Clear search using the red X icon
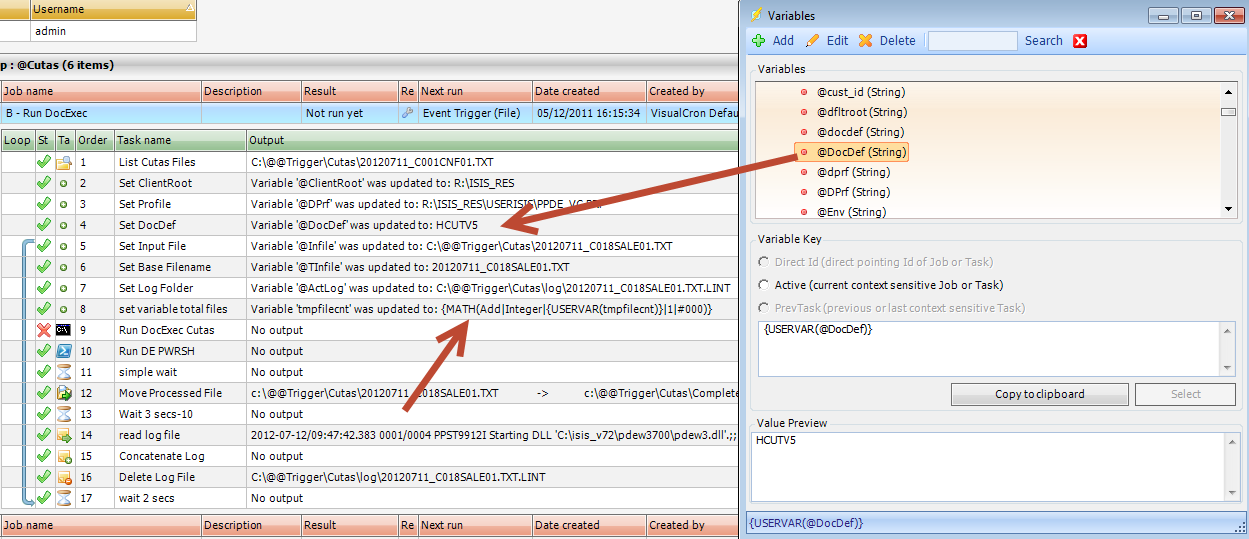The image size is (1249, 539). coord(1080,41)
